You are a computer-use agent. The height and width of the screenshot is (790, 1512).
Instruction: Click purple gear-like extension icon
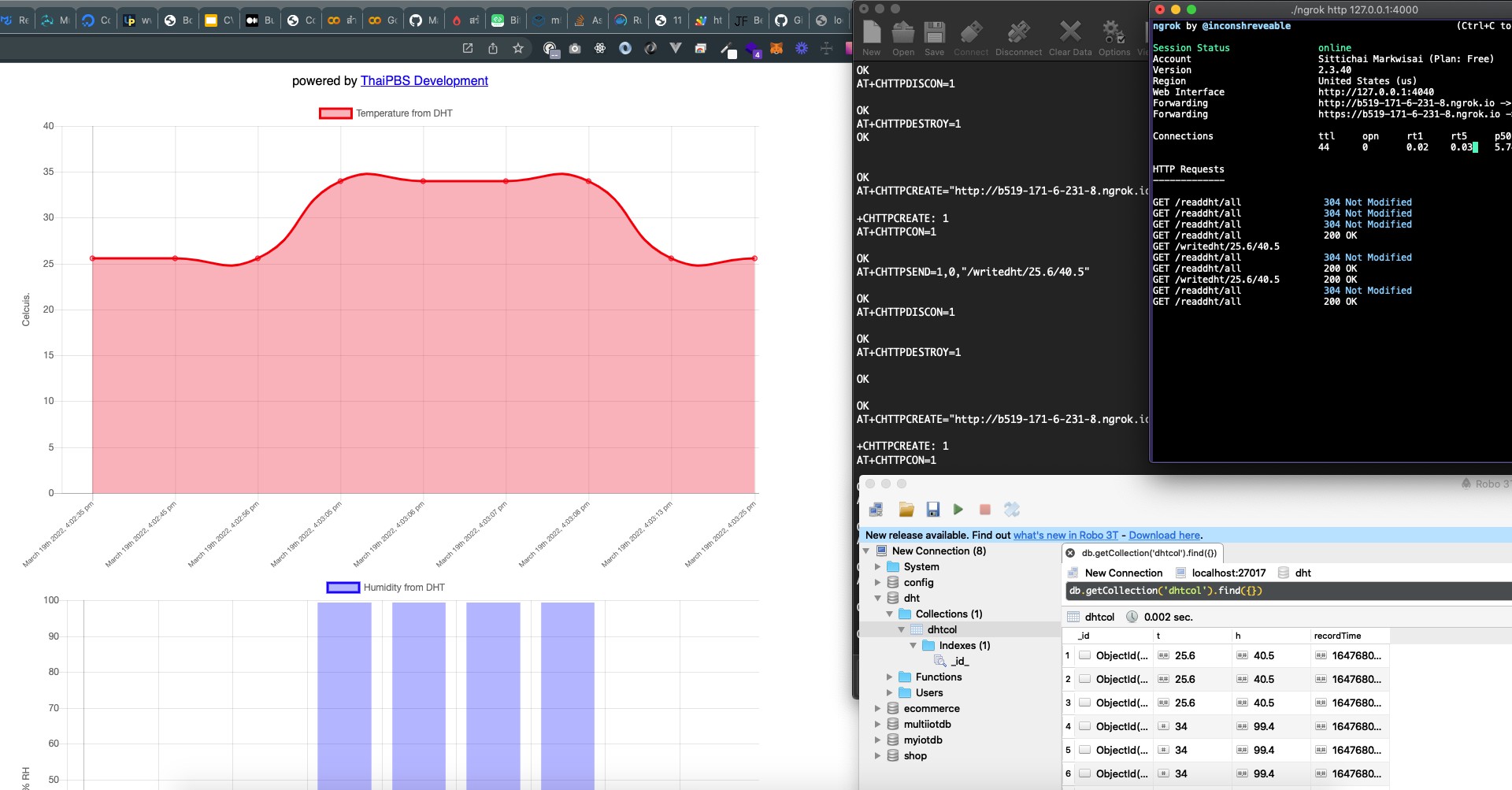(802, 48)
